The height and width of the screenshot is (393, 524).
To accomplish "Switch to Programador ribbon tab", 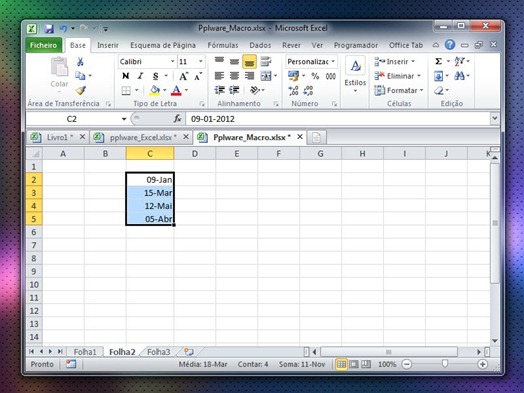I will pyautogui.click(x=356, y=45).
